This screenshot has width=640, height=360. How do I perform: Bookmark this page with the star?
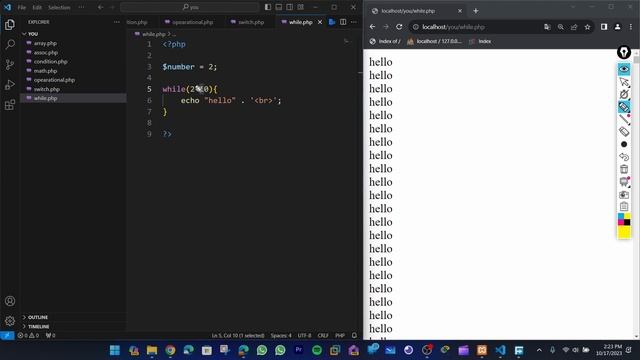coord(587,27)
